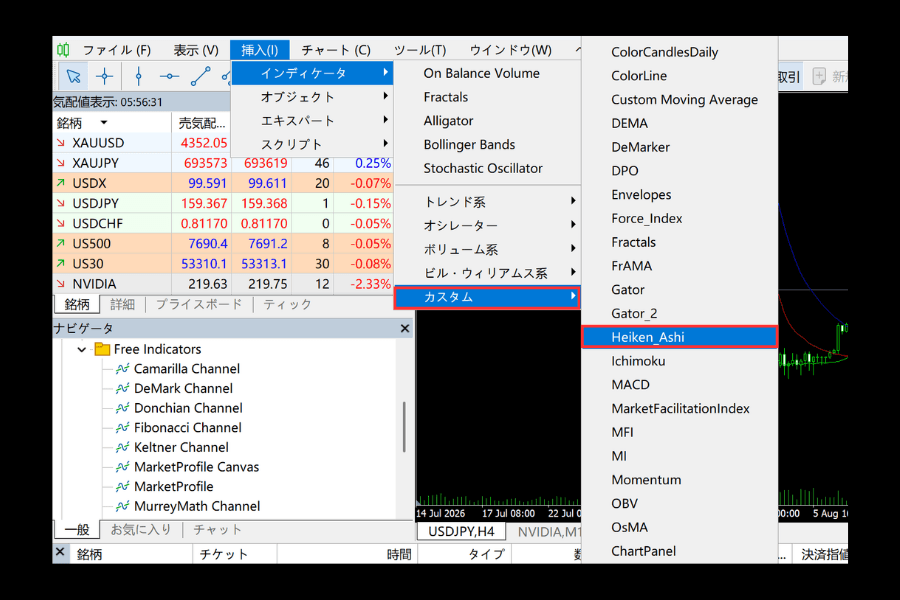Open the Donchian Channel indicator

click(188, 408)
